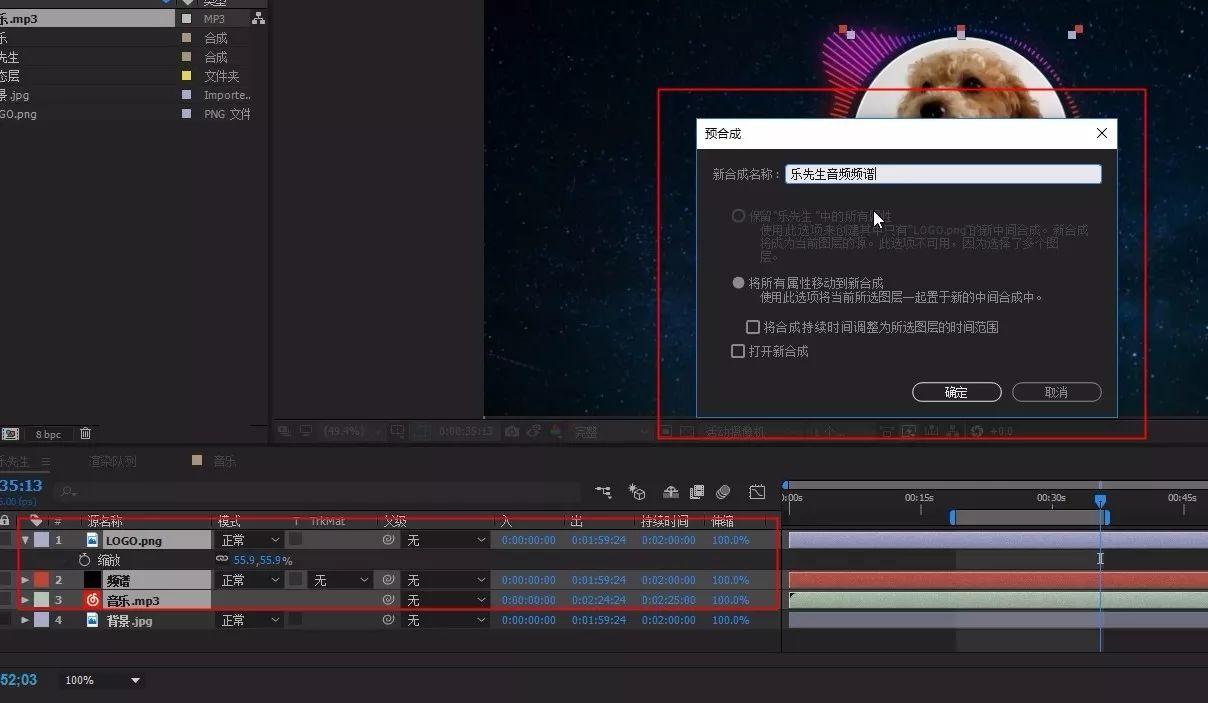1208x703 pixels.
Task: Click the 确定 button in the pre-compose dialog
Action: click(x=956, y=392)
